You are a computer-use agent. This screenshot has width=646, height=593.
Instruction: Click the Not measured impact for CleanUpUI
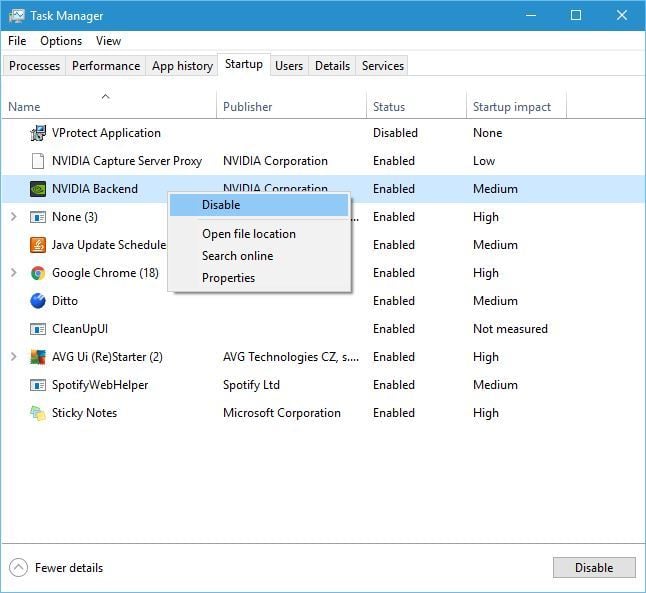click(510, 329)
